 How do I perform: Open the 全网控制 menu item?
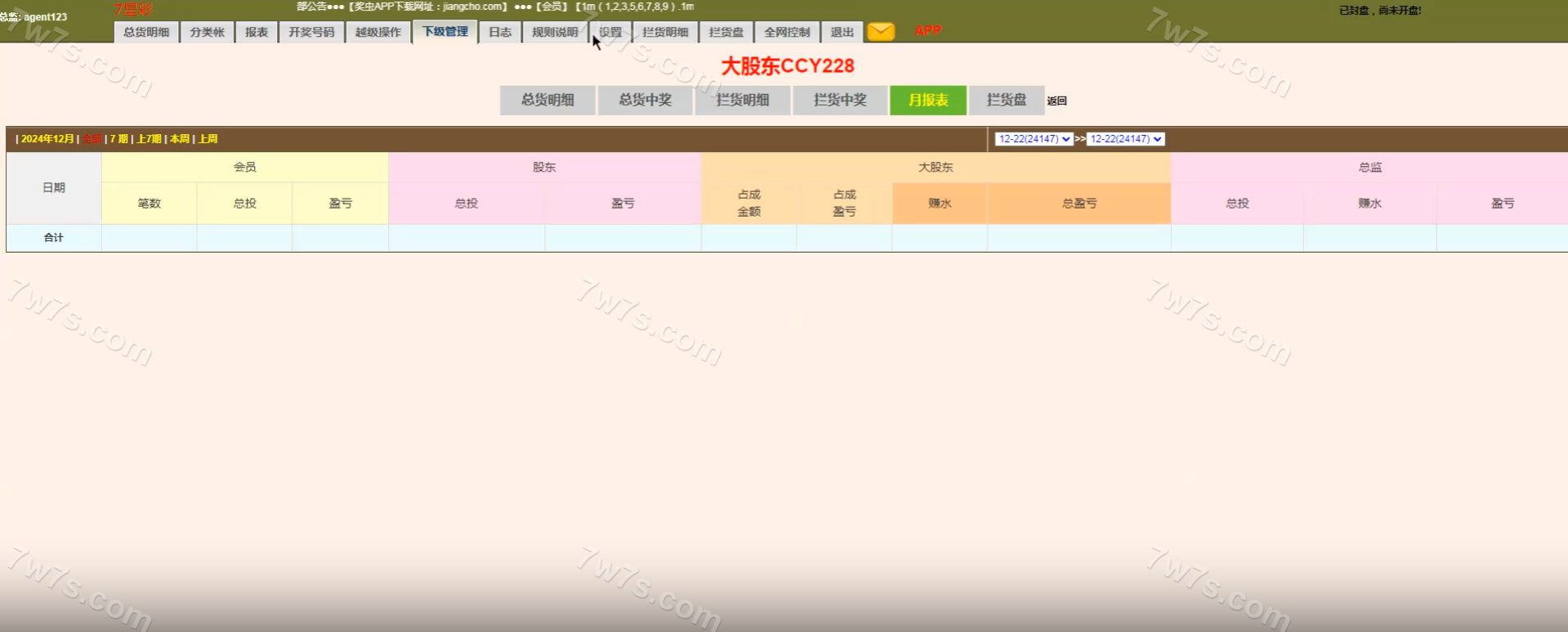click(x=787, y=32)
